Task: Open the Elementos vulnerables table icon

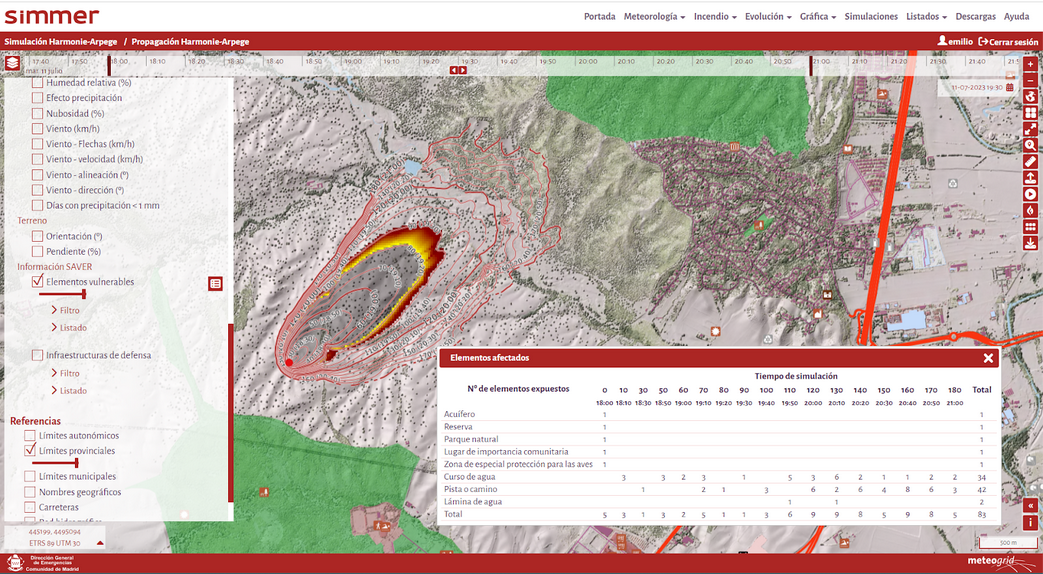Action: (x=215, y=283)
